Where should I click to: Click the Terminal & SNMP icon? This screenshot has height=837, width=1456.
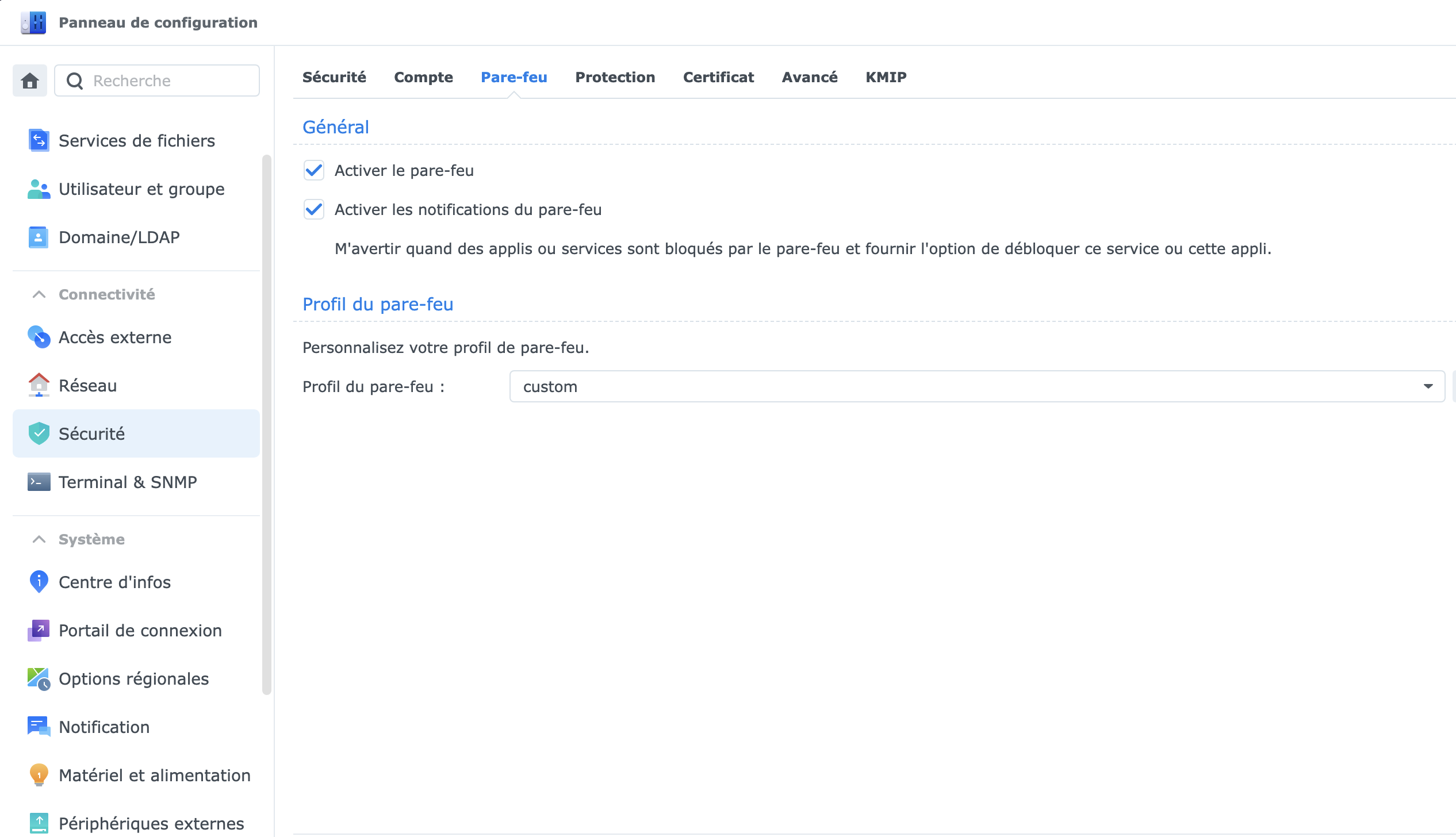click(x=39, y=482)
